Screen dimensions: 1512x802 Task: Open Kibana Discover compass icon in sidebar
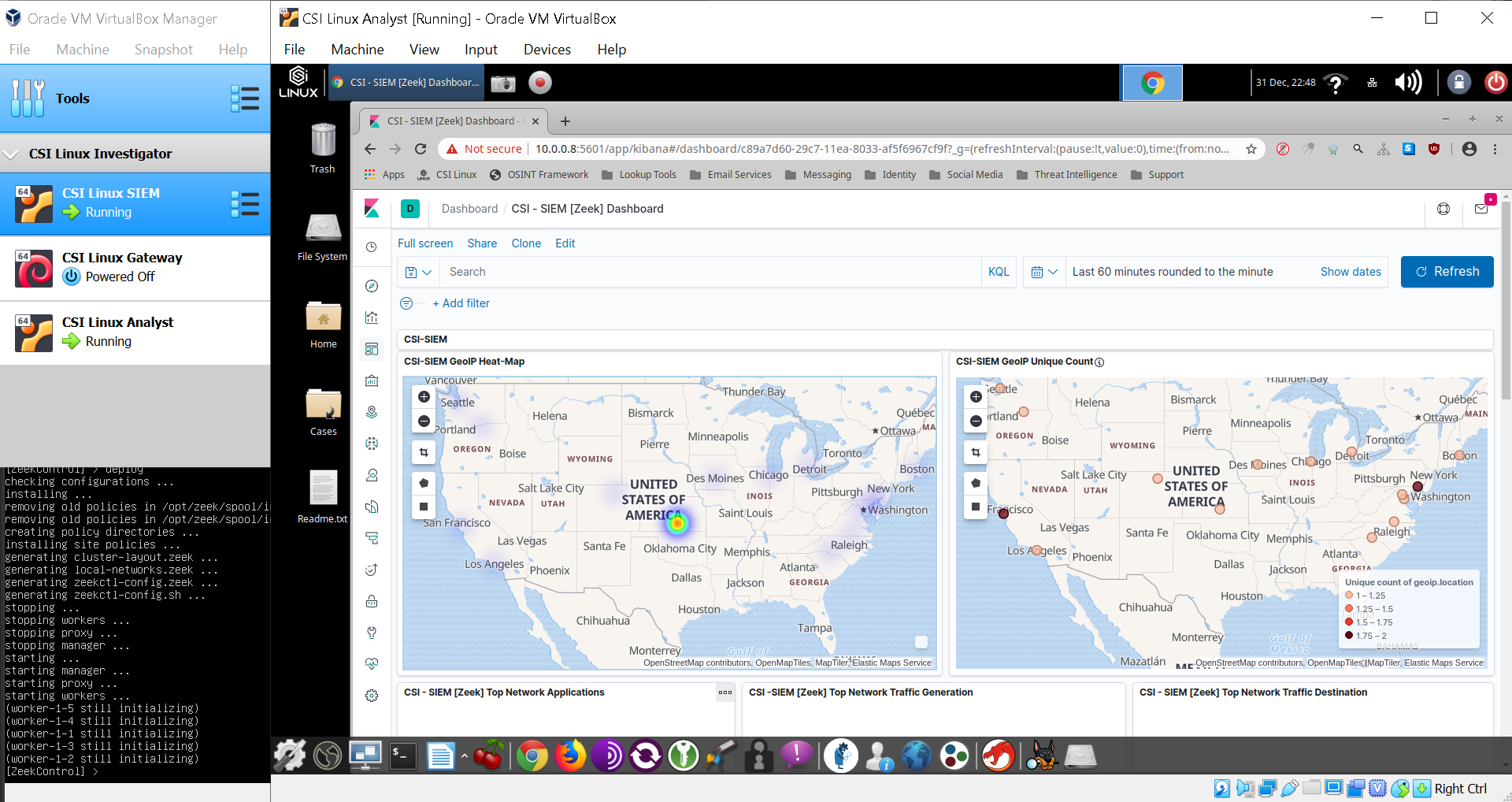372,286
